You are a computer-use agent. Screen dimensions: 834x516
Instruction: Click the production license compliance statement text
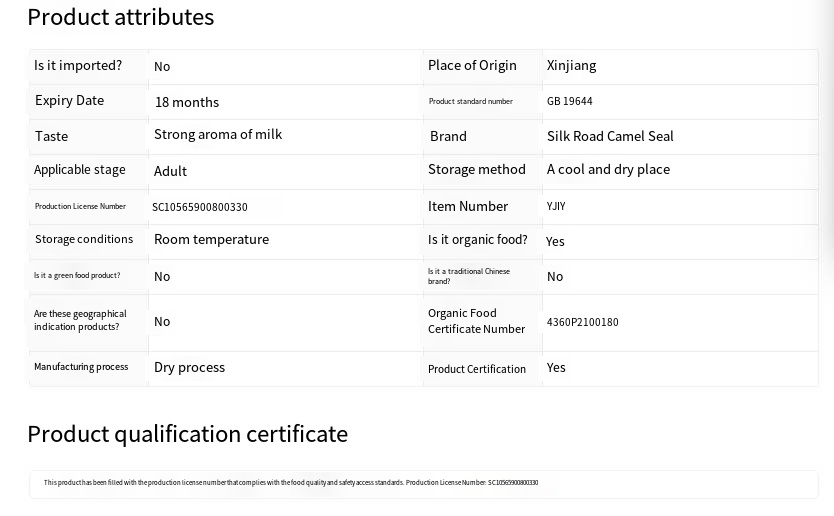tap(290, 483)
